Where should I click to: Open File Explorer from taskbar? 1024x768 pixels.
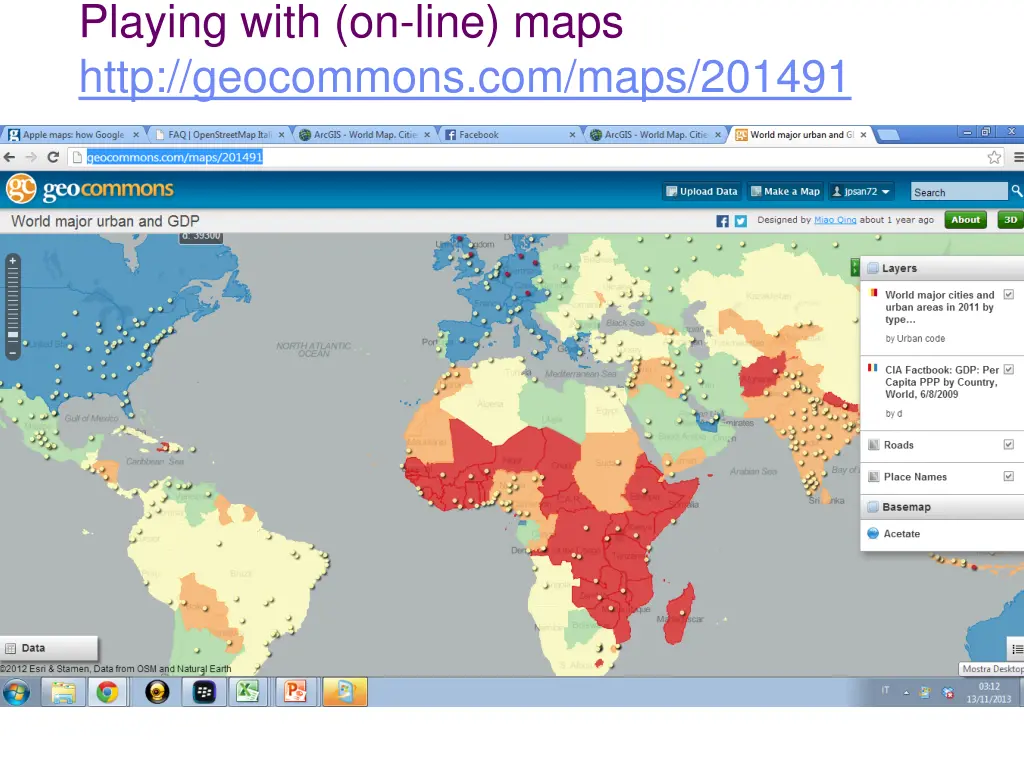[x=63, y=692]
